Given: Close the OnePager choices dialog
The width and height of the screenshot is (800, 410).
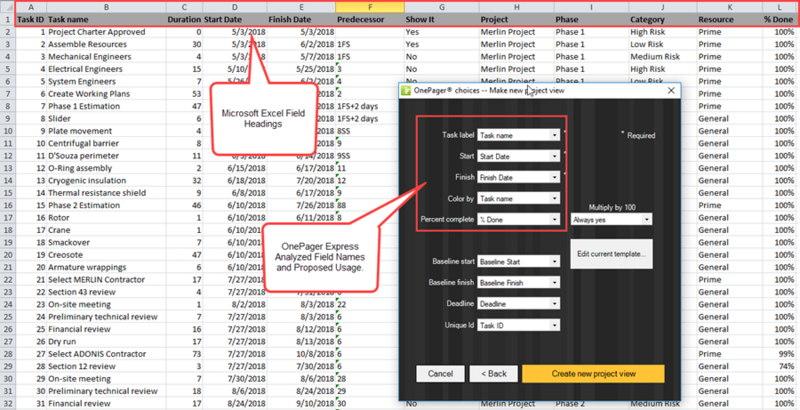Looking at the screenshot, I should tap(671, 91).
